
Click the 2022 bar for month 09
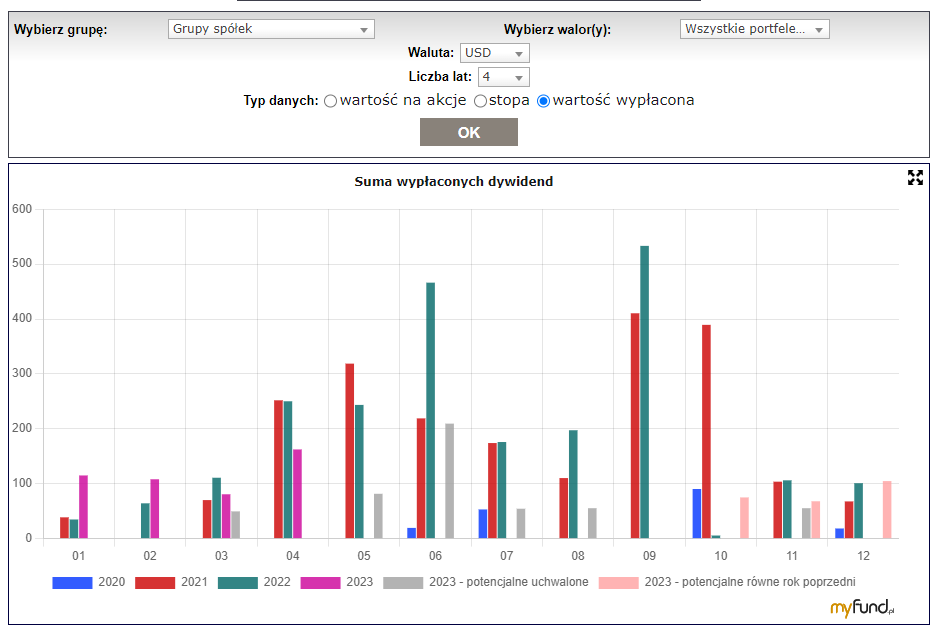point(644,392)
